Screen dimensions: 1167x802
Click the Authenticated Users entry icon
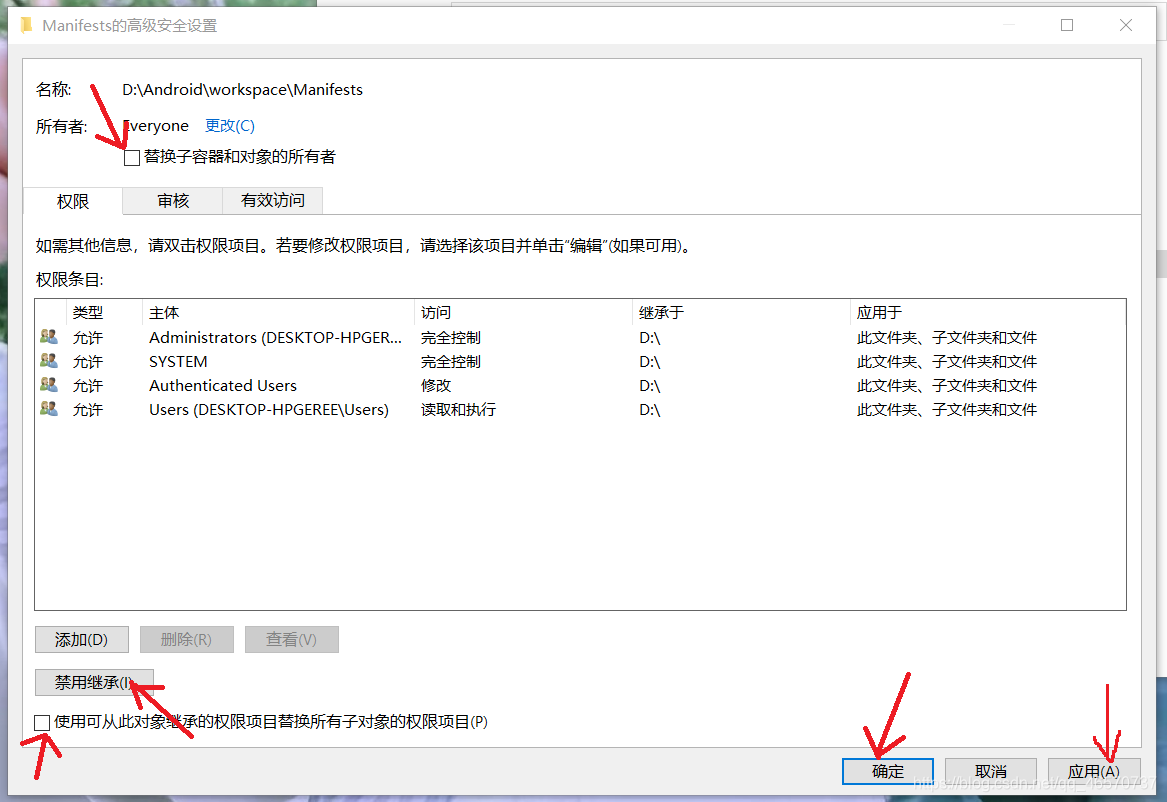(49, 385)
